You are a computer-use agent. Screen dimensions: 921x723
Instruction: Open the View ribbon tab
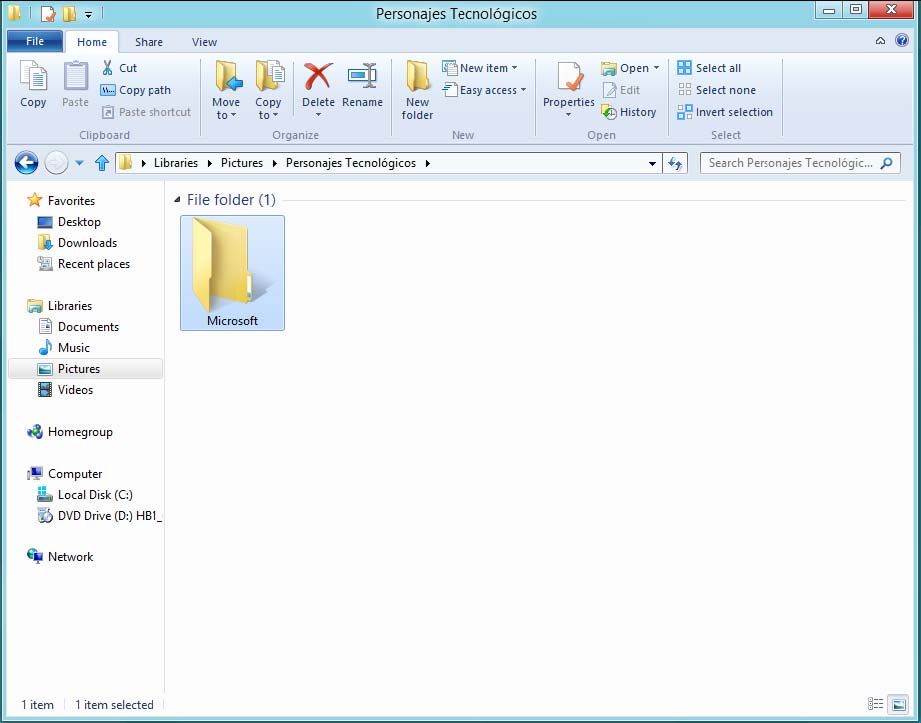pos(204,42)
